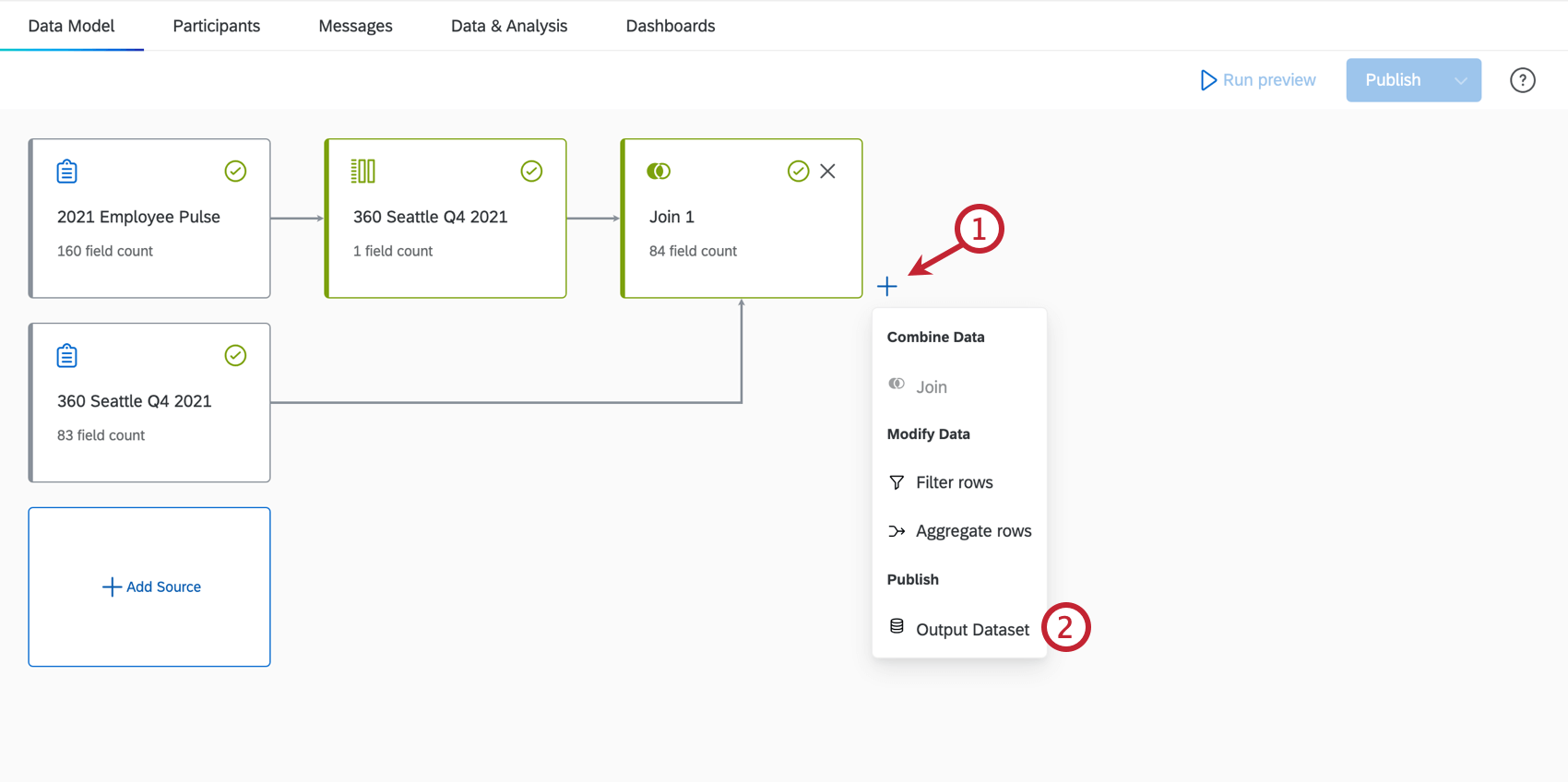
Task: Switch to the Dashboards tab
Action: point(671,26)
